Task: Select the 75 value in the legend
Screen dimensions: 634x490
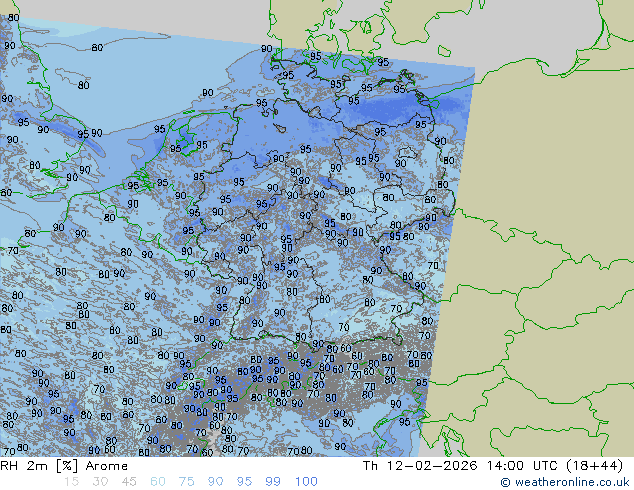Action: click(186, 482)
